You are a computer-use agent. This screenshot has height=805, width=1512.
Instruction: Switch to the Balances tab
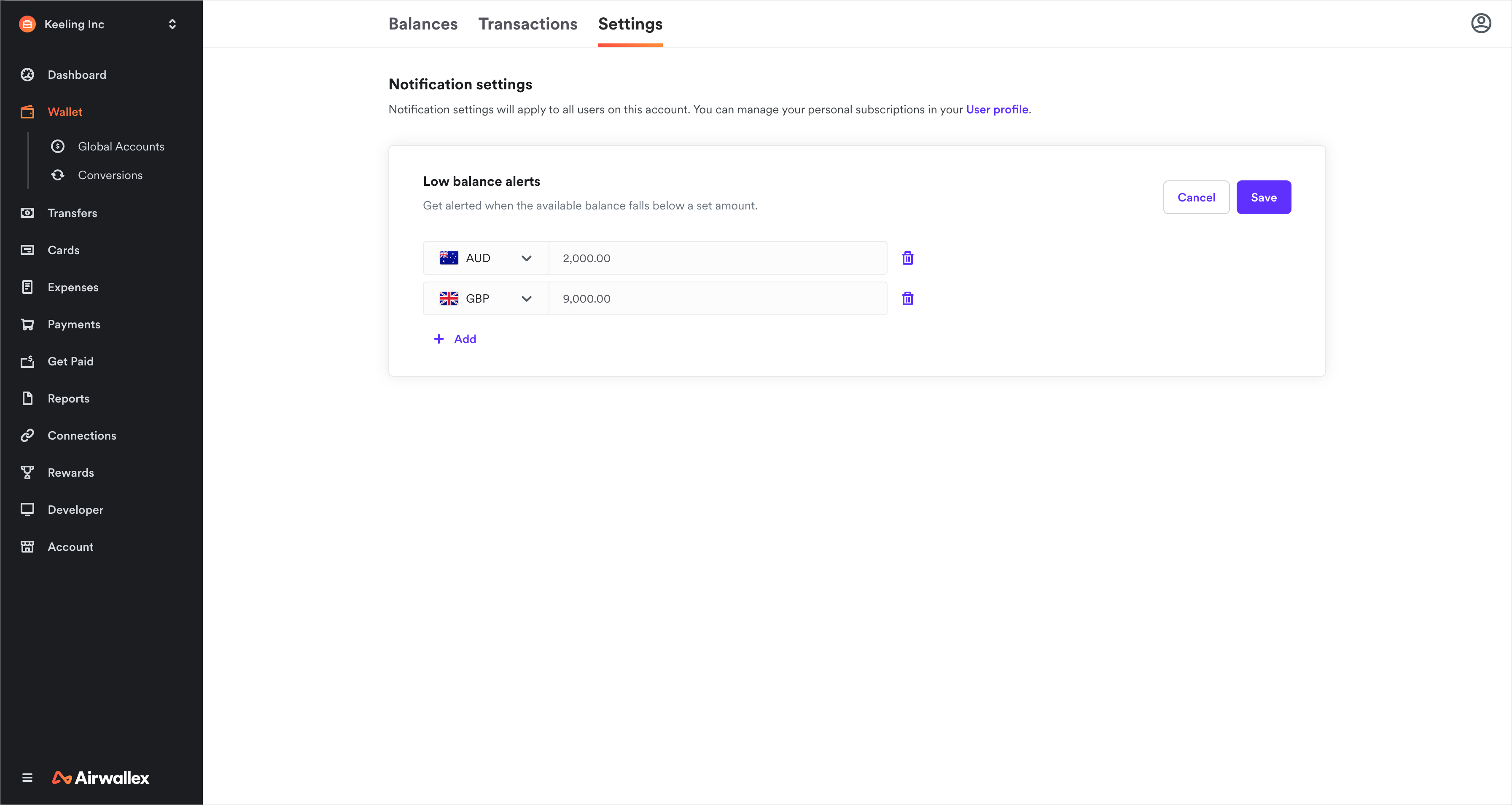point(422,24)
